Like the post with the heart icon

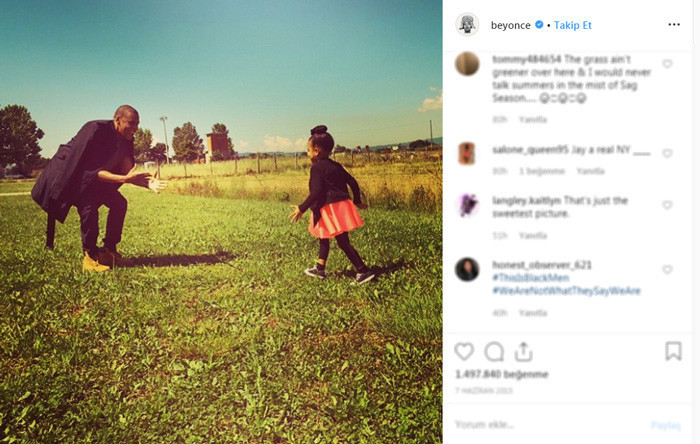click(x=464, y=352)
